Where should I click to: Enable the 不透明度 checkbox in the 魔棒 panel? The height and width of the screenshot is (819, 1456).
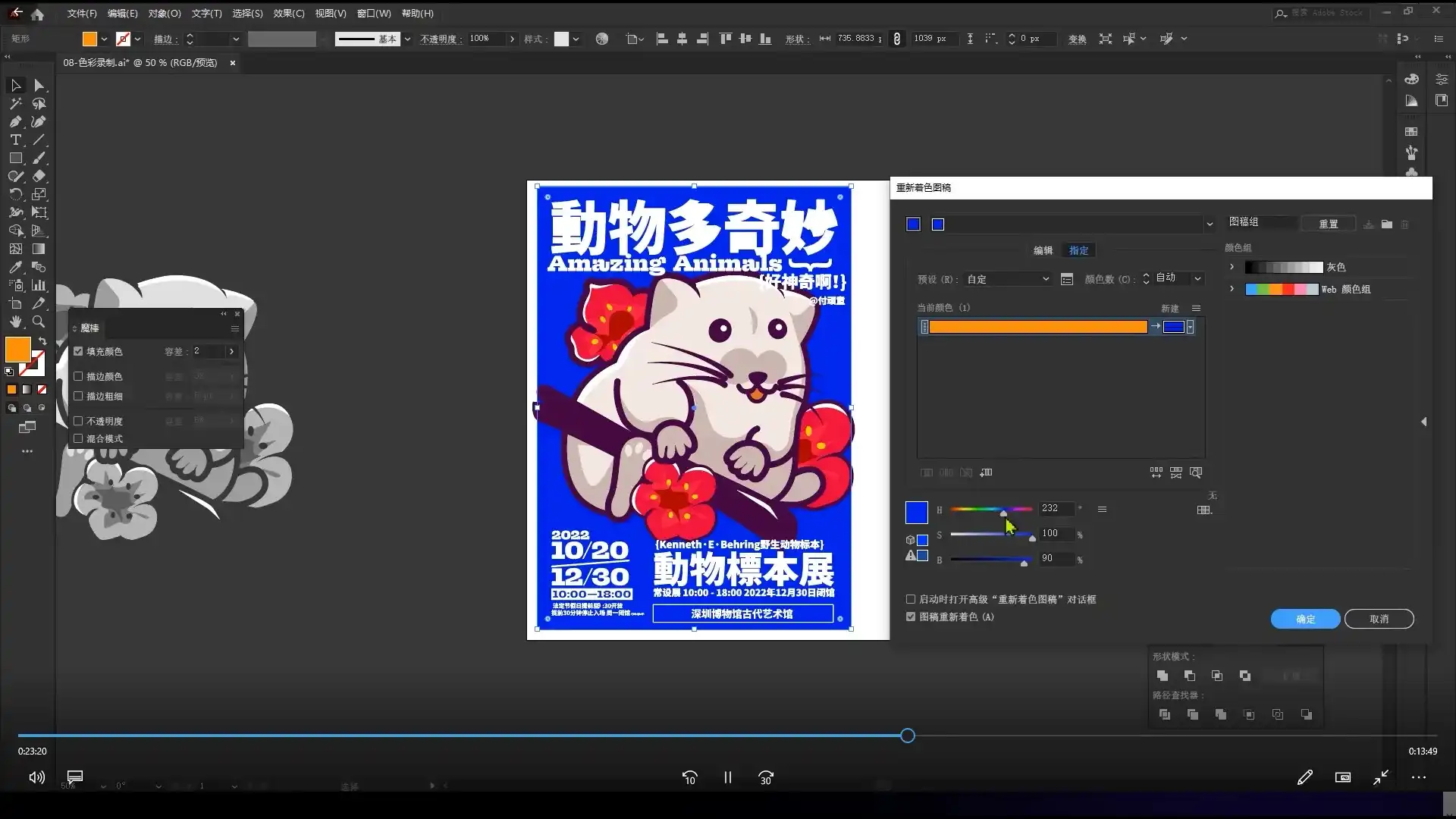point(79,420)
